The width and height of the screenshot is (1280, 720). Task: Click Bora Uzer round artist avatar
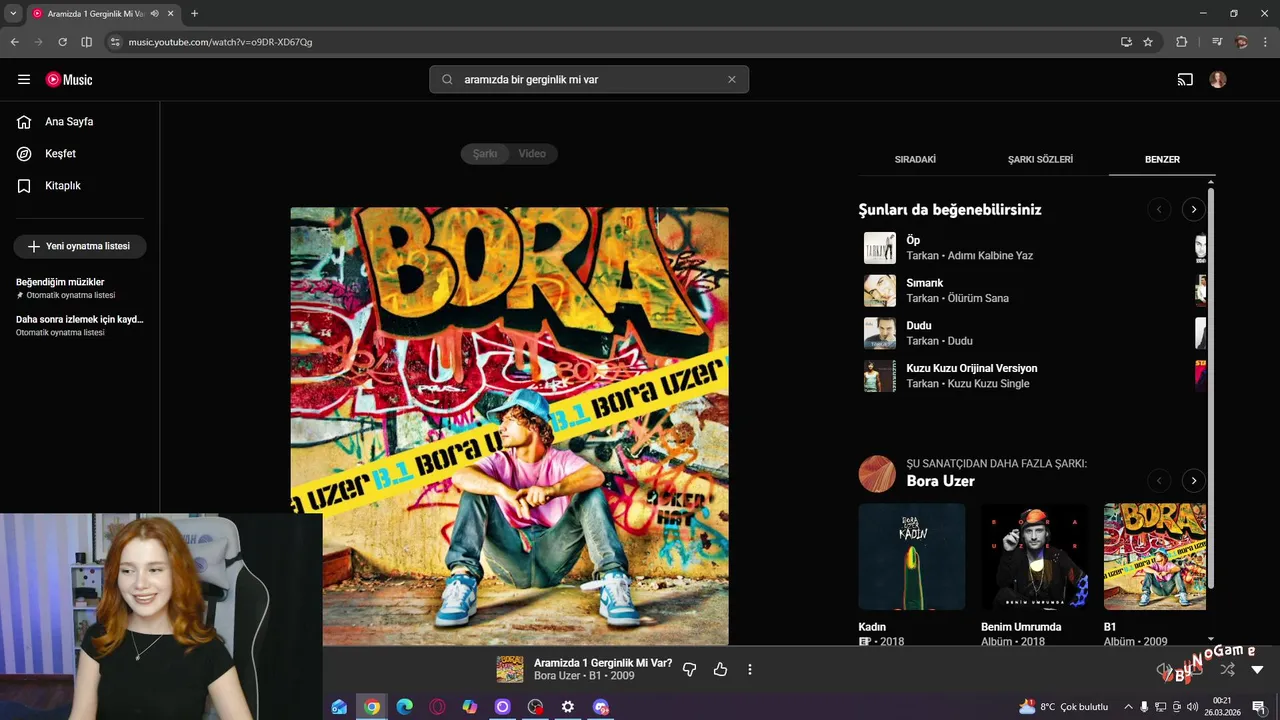point(877,474)
